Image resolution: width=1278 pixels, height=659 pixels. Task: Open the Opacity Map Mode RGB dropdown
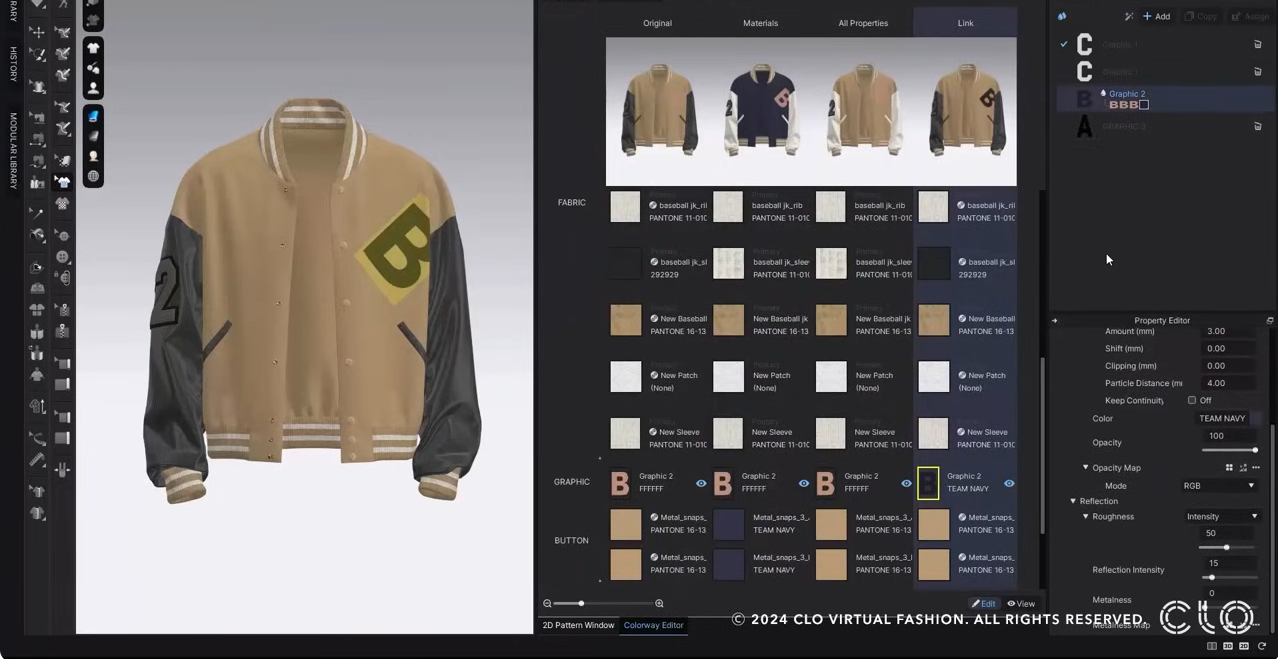(1218, 486)
